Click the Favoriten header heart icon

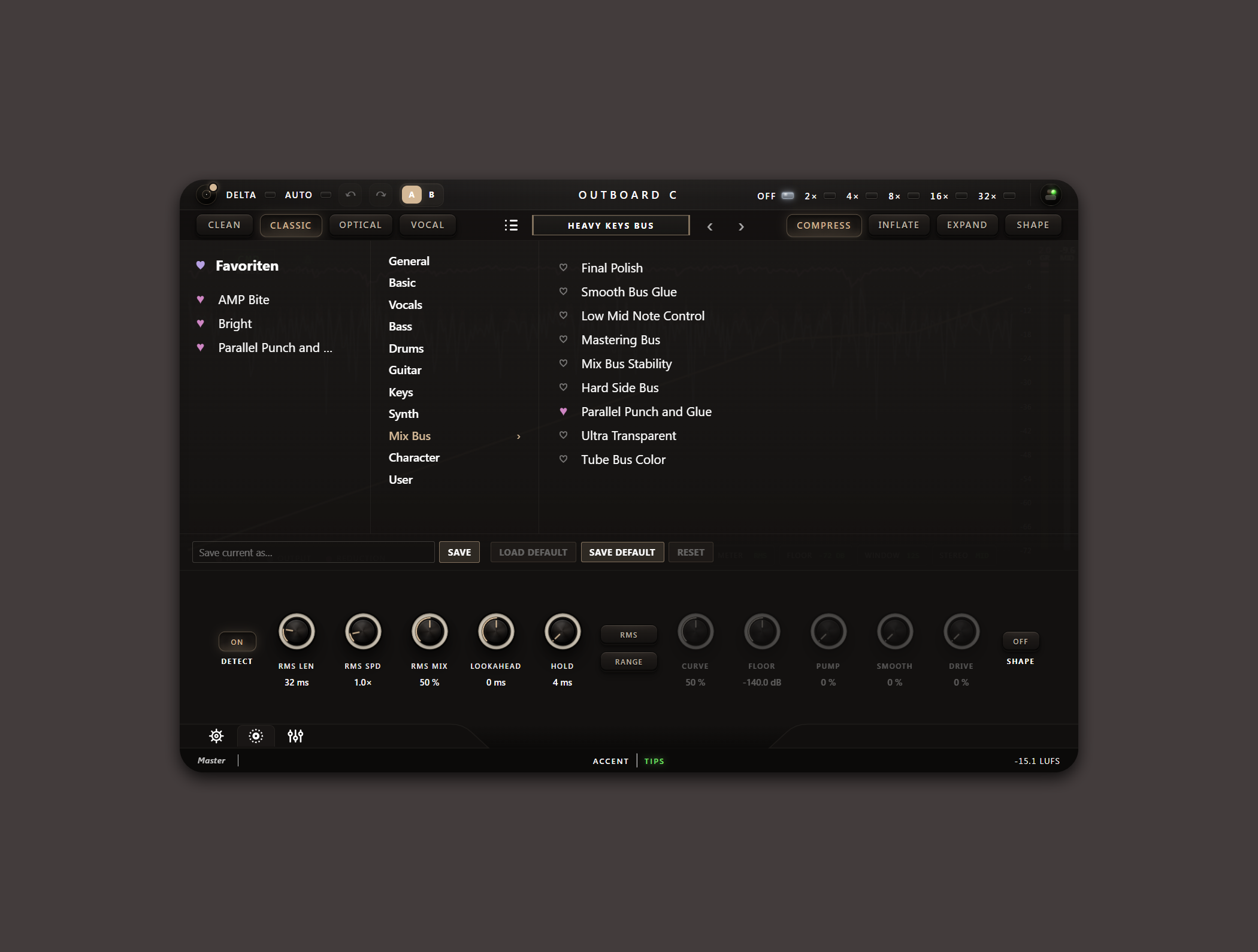(x=201, y=265)
